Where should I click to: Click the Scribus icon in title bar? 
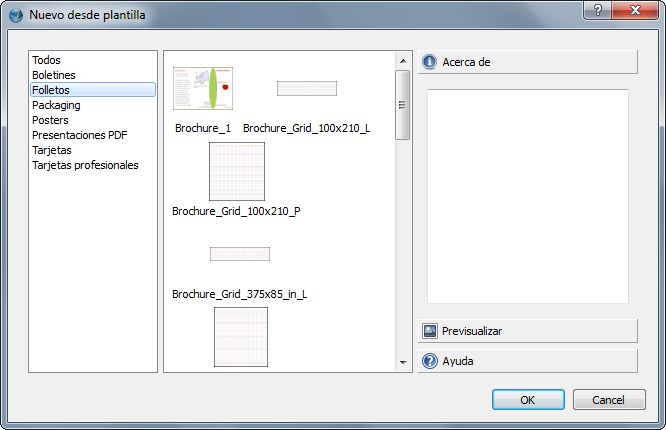click(x=16, y=15)
